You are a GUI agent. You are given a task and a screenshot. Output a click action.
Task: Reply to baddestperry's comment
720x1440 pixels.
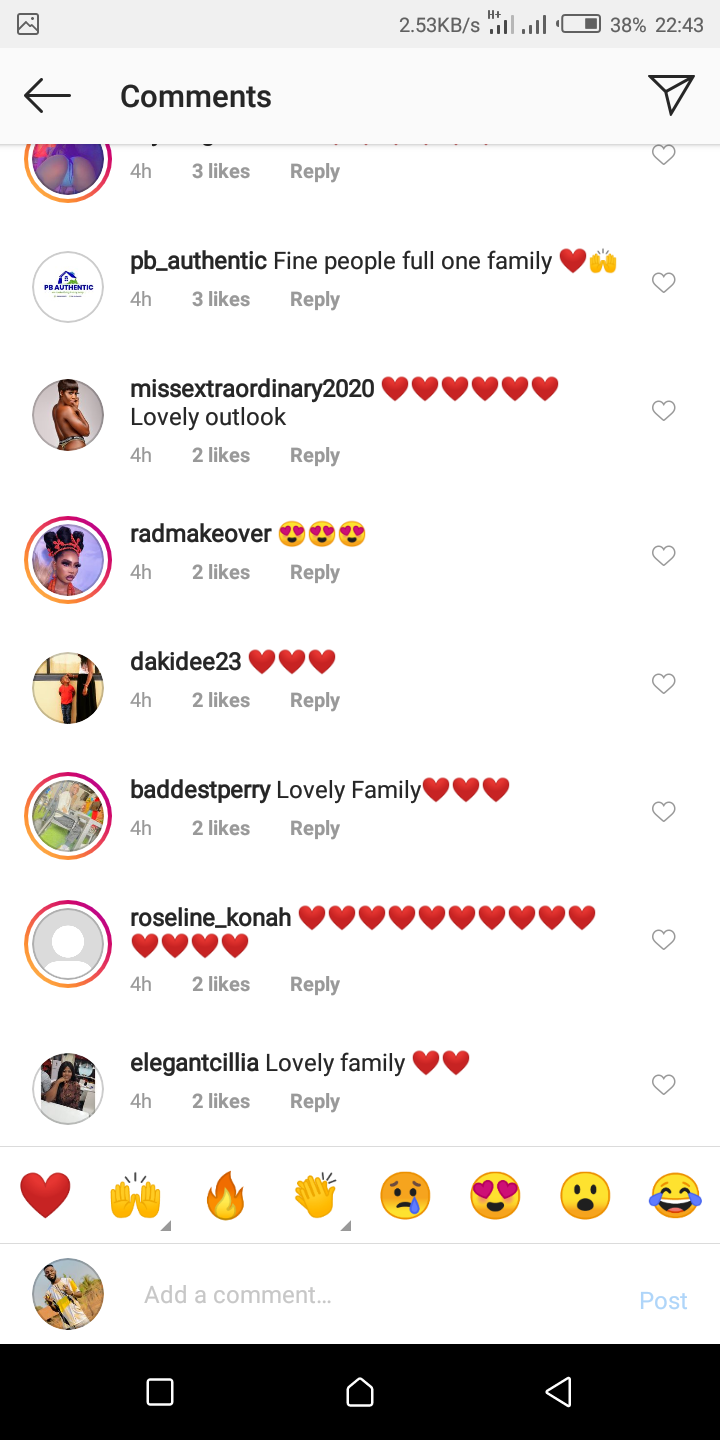pos(315,829)
